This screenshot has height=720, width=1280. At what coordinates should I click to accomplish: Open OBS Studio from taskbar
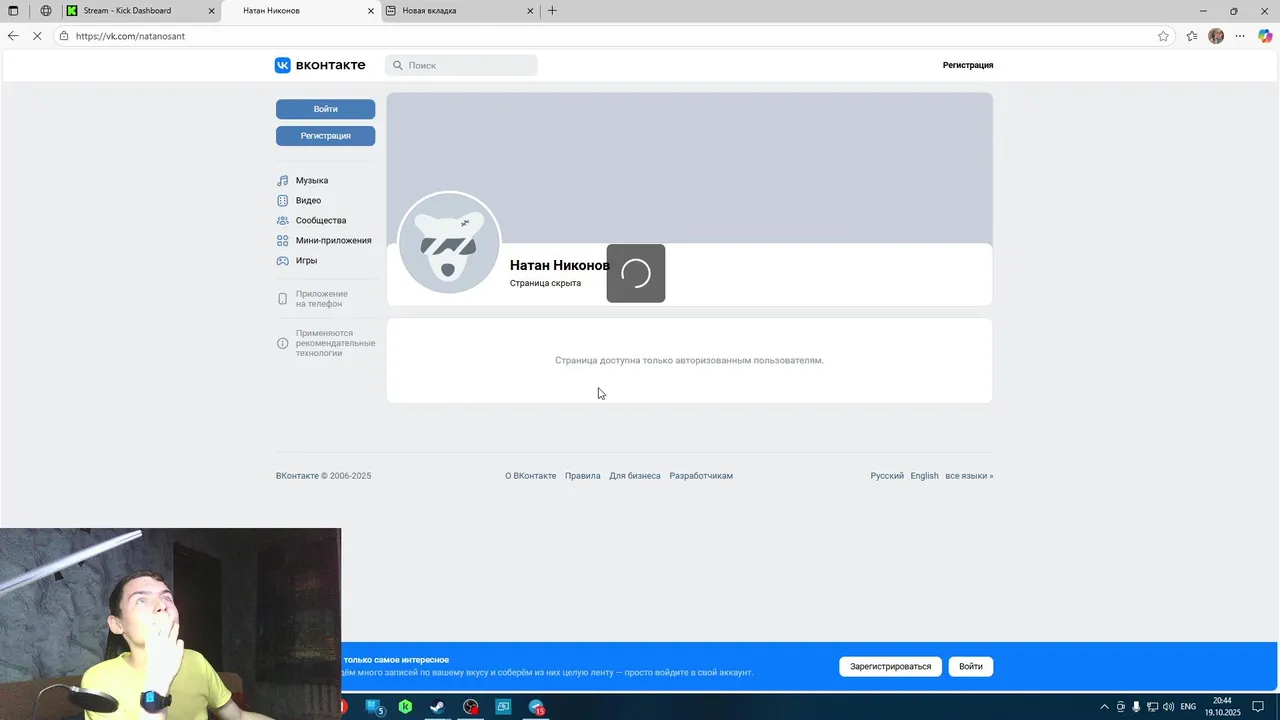coord(471,707)
